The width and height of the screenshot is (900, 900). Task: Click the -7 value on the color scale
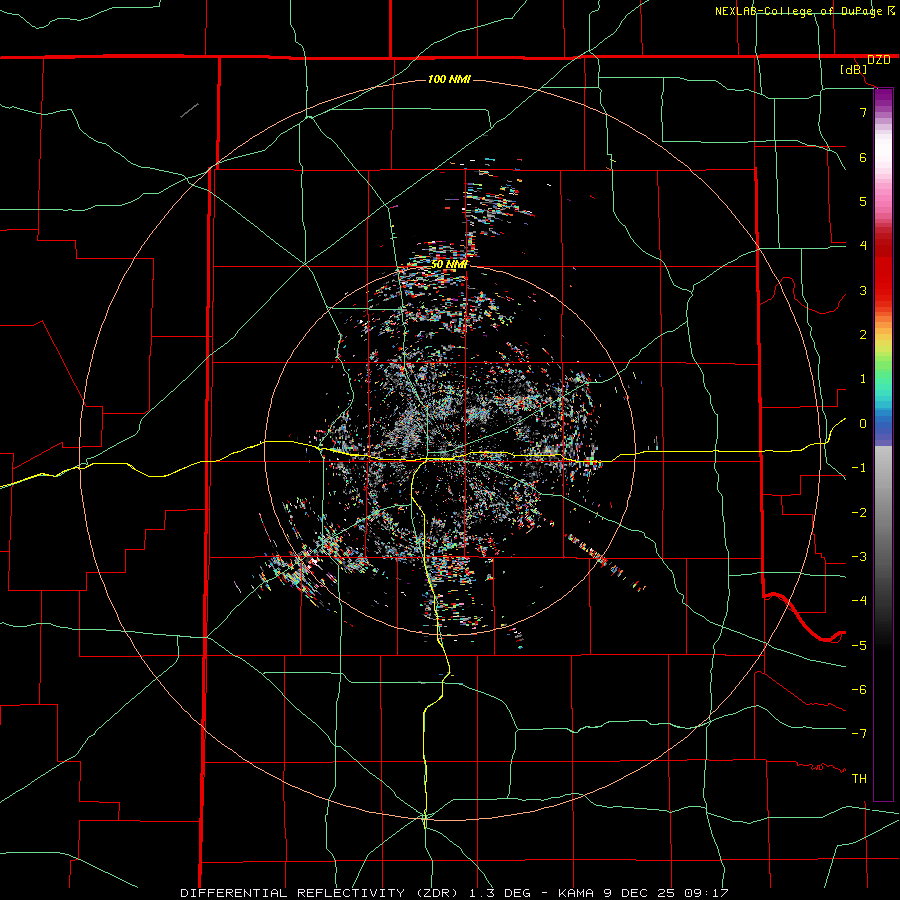pyautogui.click(x=859, y=734)
